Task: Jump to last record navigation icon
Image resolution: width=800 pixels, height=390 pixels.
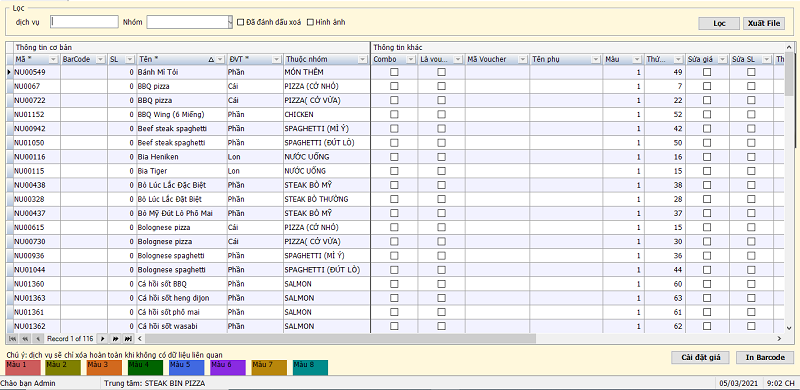Action: coord(128,338)
